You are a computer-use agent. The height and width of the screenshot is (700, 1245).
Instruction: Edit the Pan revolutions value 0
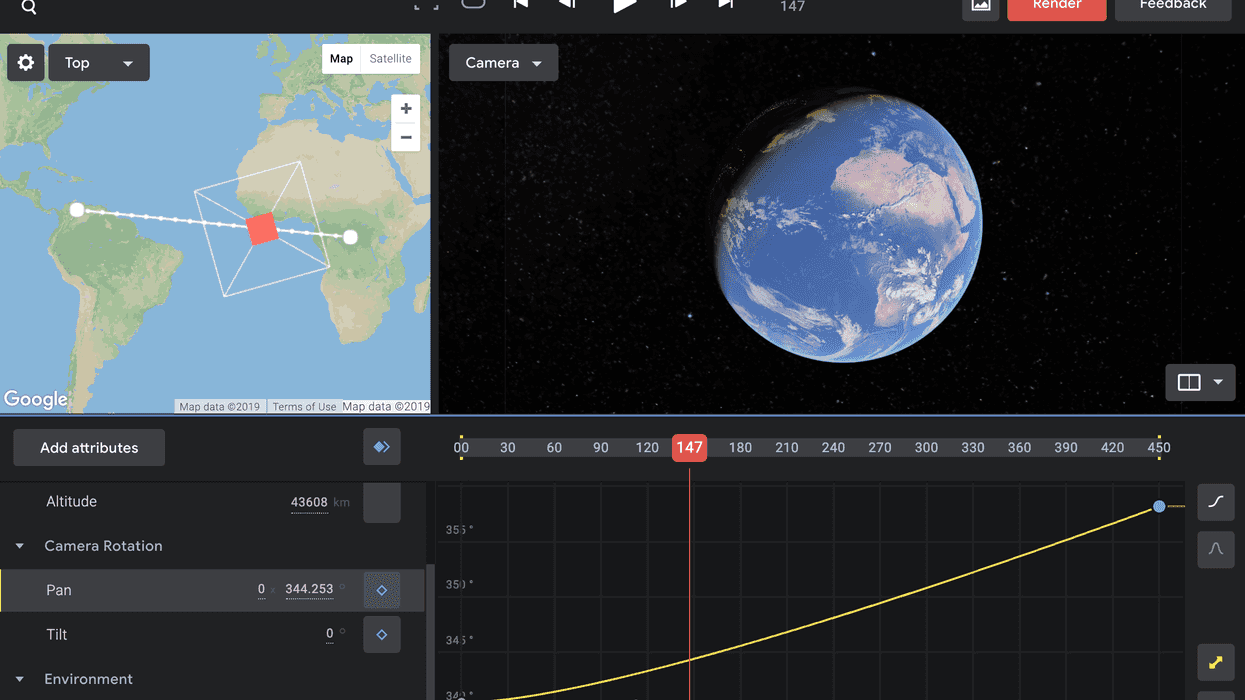click(261, 590)
